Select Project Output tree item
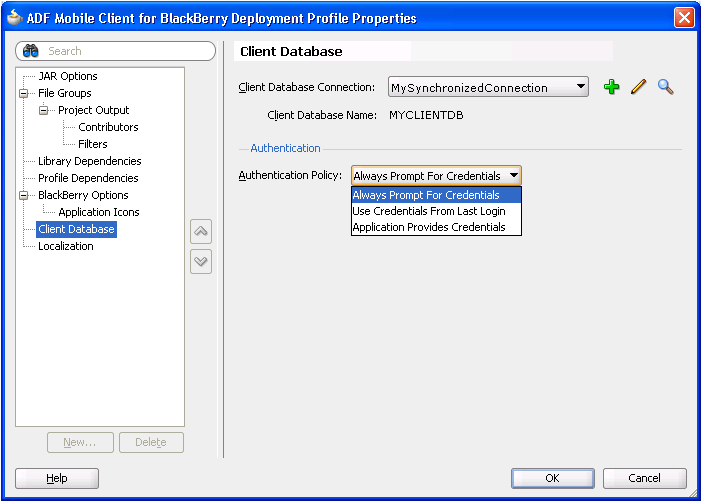 (x=93, y=110)
